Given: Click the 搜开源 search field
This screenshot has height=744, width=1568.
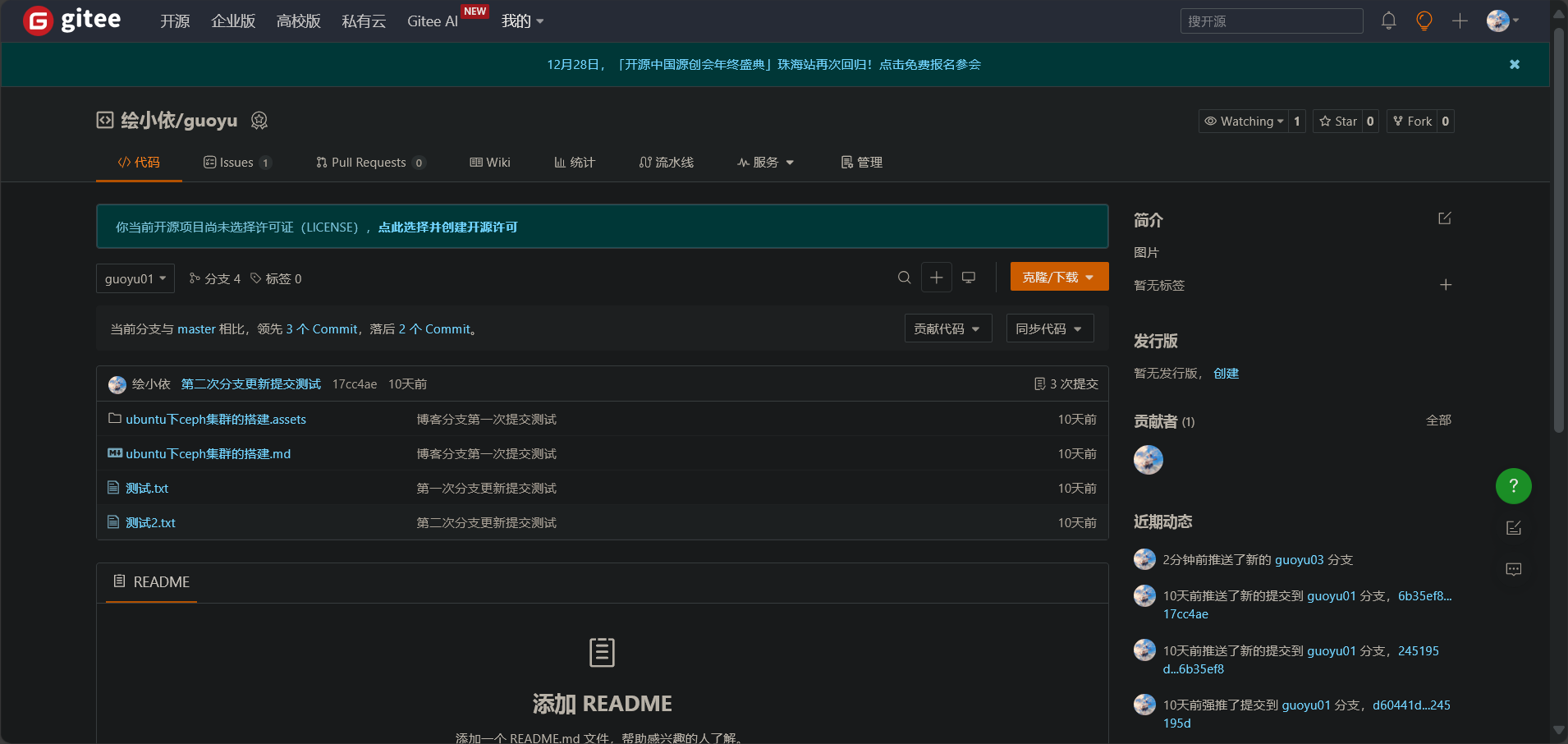Looking at the screenshot, I should click(x=1272, y=21).
